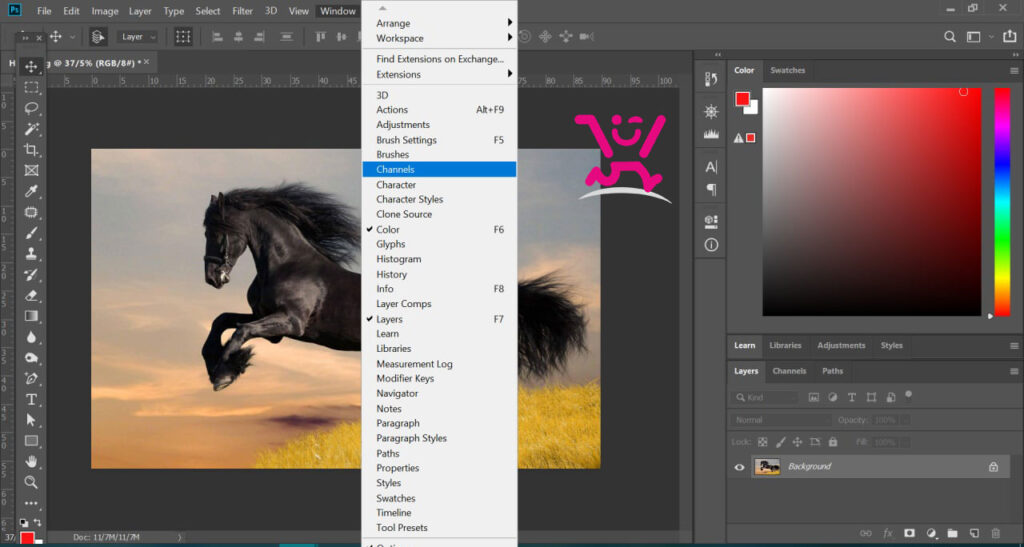
Task: Toggle Show Transform Controls in options bar
Action: pyautogui.click(x=183, y=37)
